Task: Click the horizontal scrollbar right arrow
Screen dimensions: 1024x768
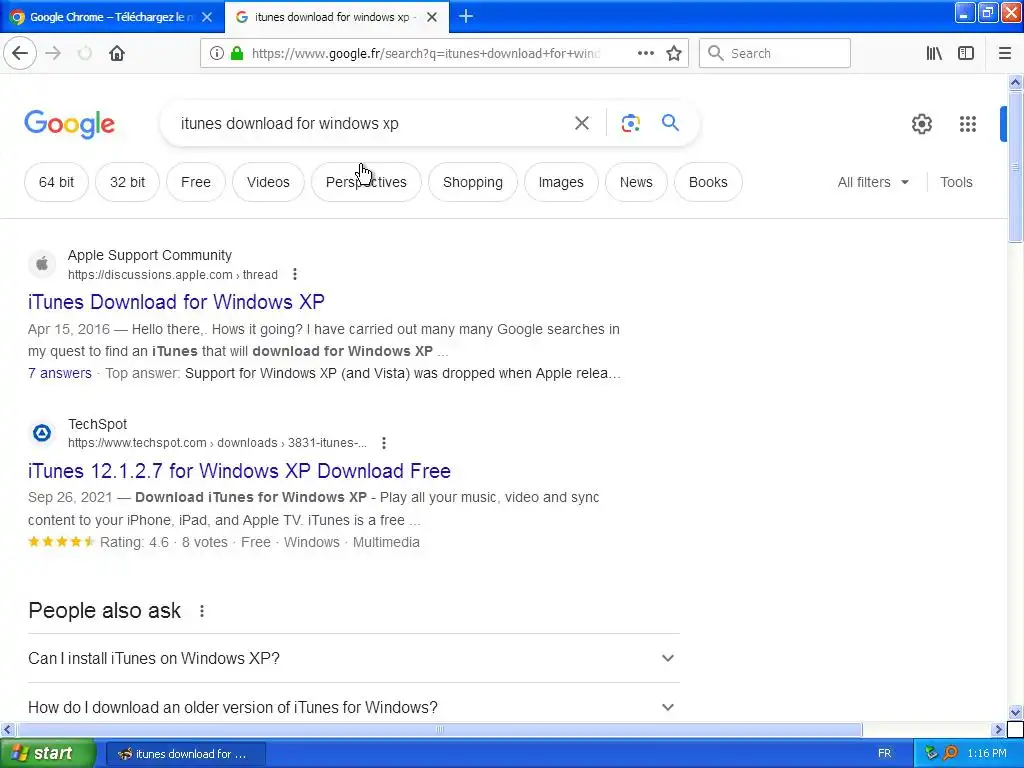Action: (999, 729)
